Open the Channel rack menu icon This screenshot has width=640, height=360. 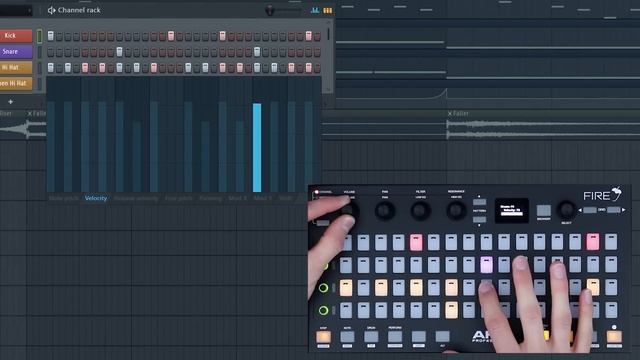pos(51,10)
